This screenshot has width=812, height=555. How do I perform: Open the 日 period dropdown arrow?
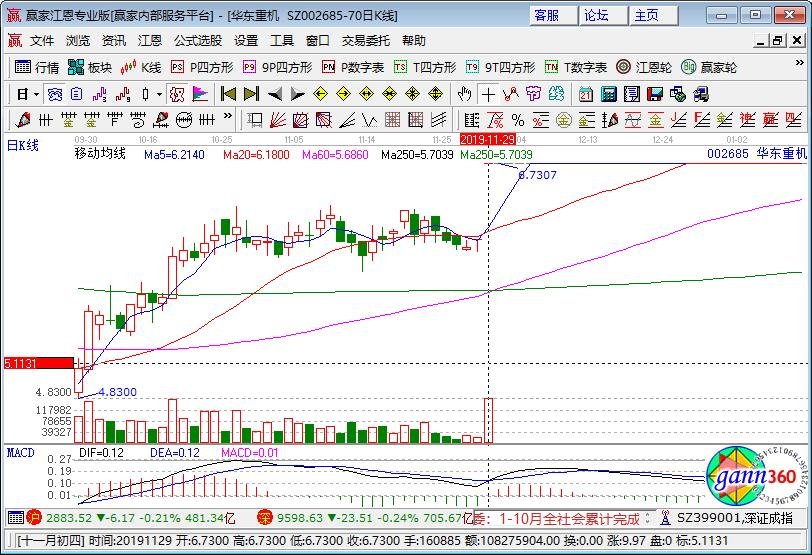36,94
